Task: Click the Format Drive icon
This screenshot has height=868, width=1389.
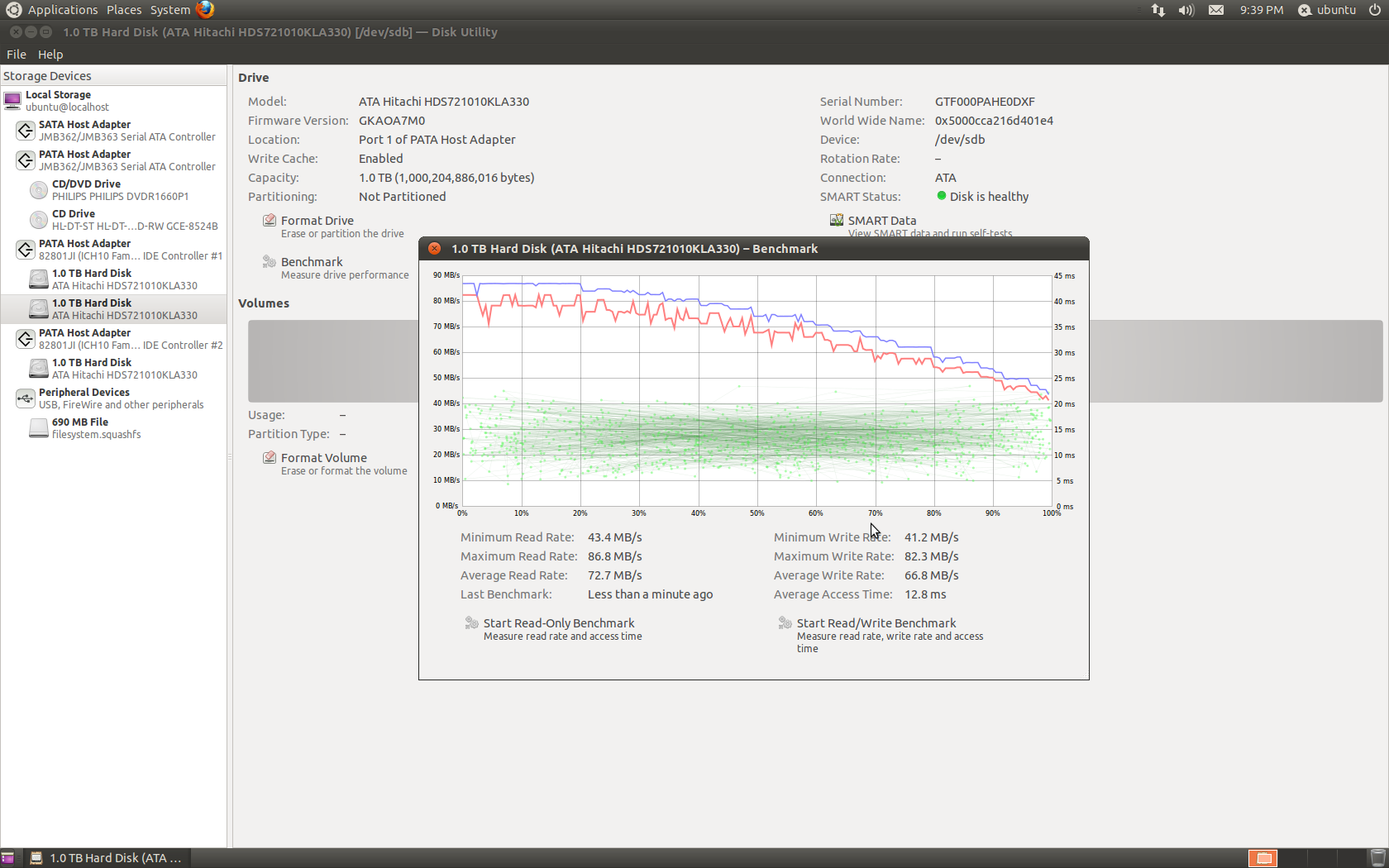Action: [270, 220]
